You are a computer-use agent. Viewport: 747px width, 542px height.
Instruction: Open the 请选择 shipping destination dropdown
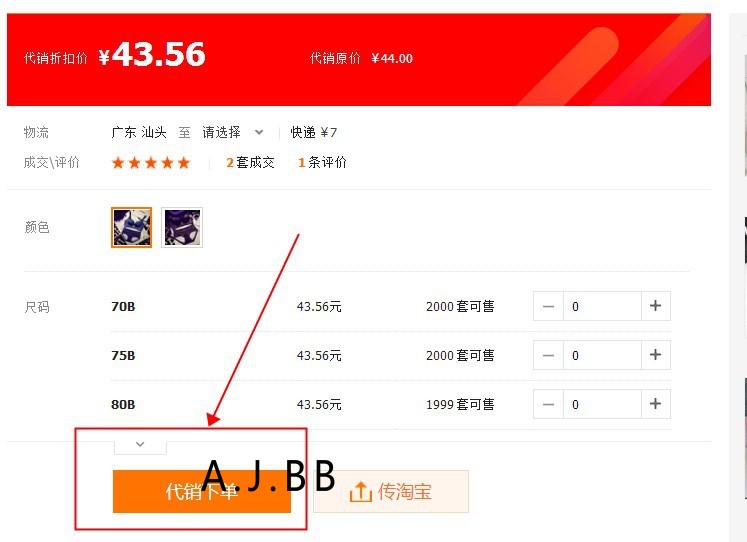[x=232, y=132]
